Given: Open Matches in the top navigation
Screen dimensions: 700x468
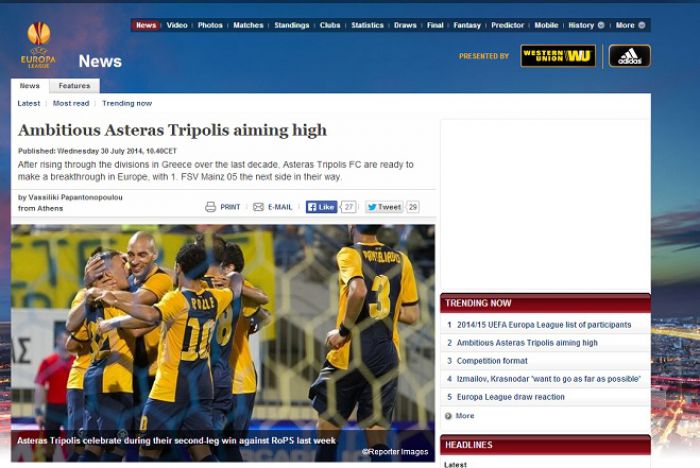Looking at the screenshot, I should (248, 25).
